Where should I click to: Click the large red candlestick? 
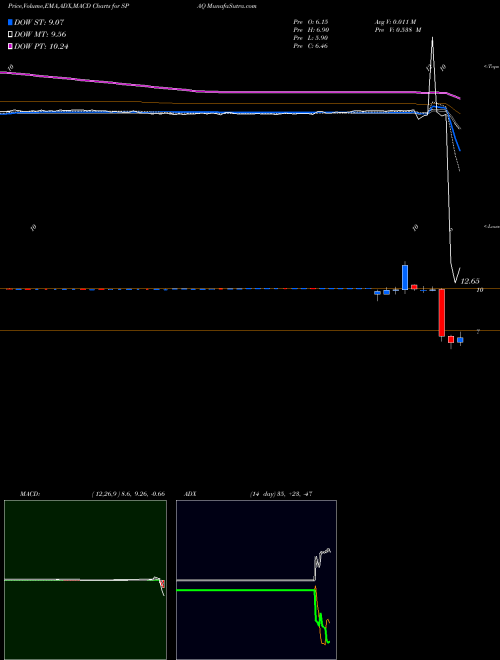[x=441, y=313]
